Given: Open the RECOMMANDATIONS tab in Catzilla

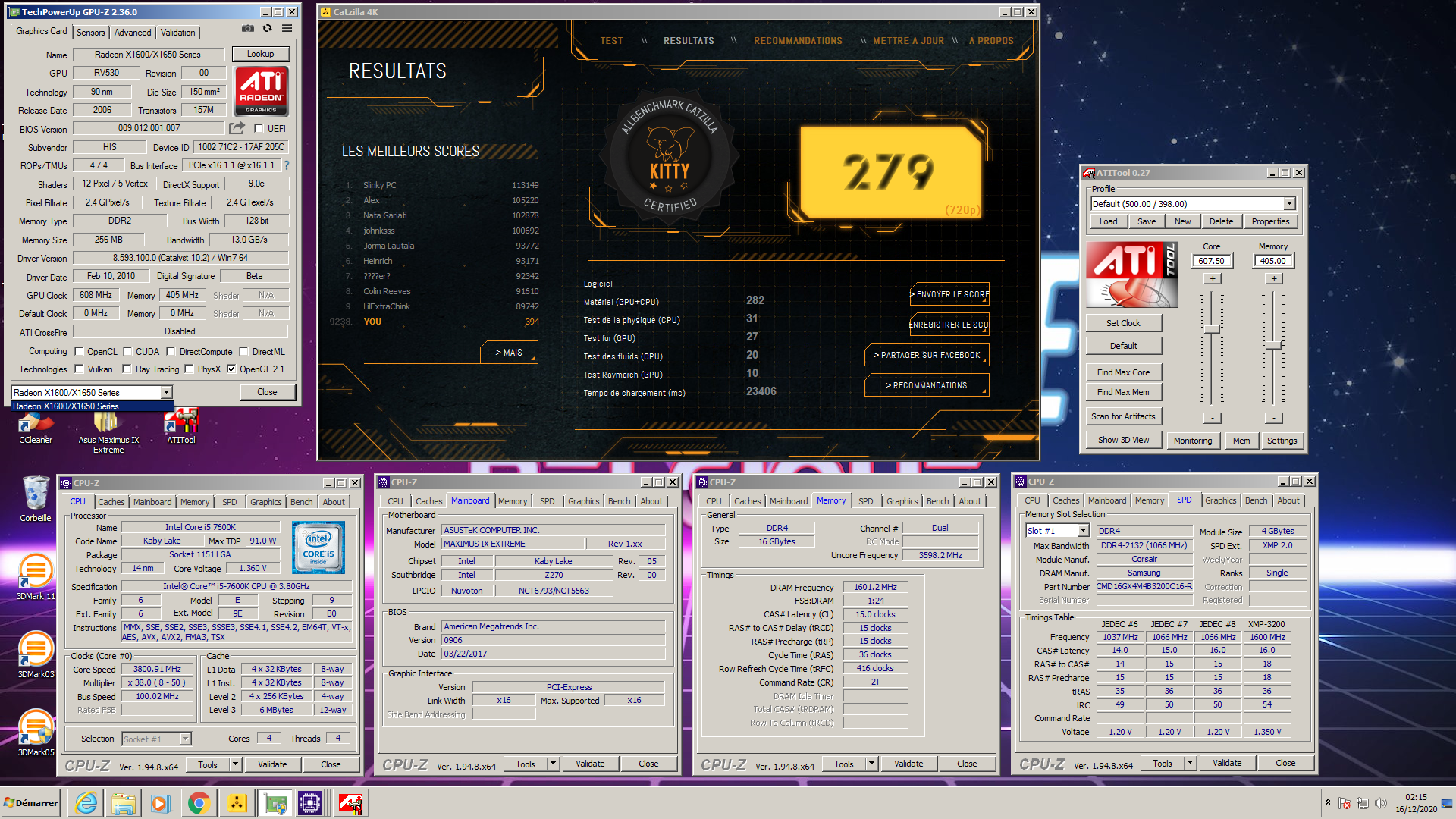Looking at the screenshot, I should pos(798,41).
